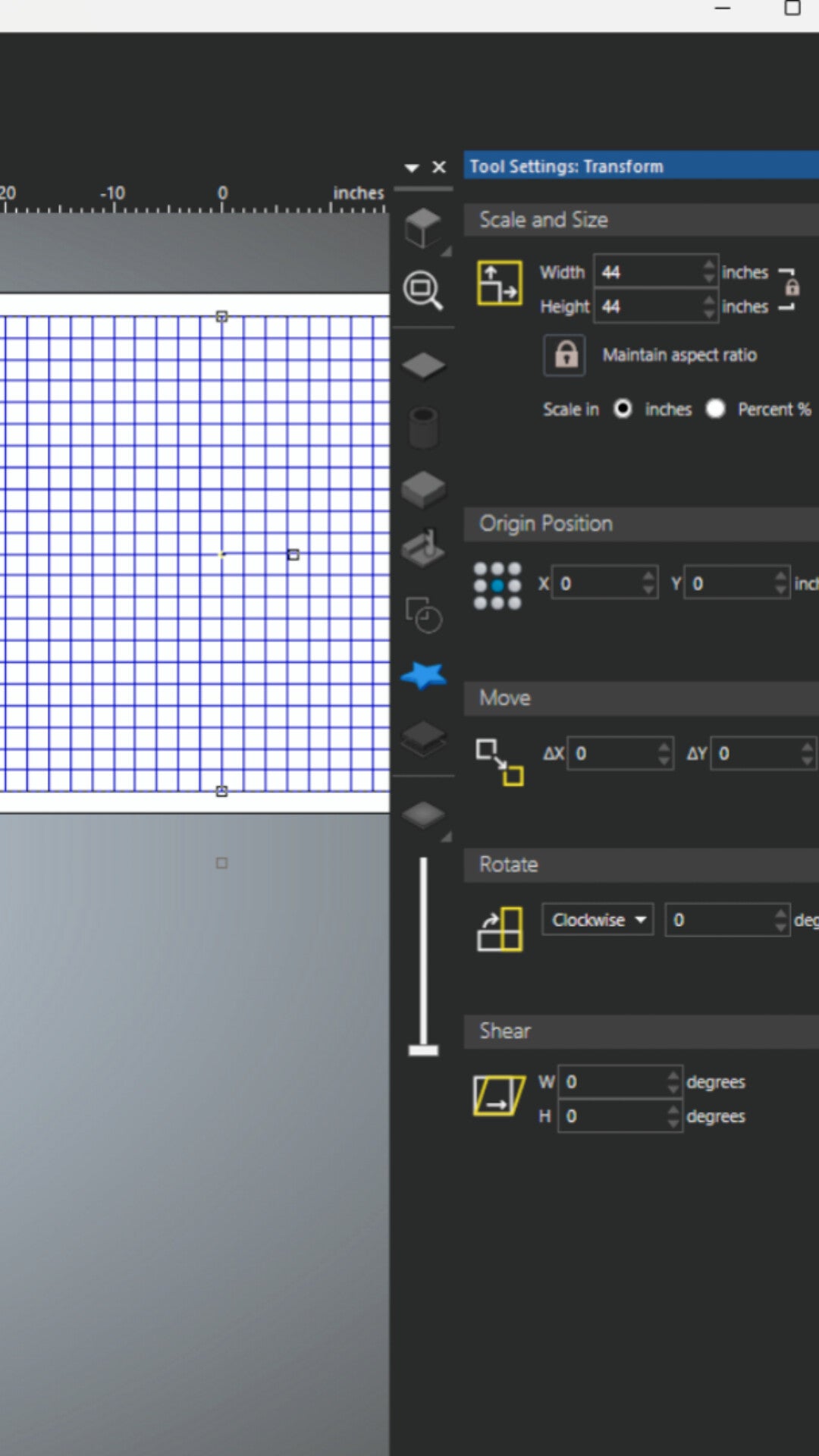Toggle the small width-height link lock
819x1456 pixels.
pyautogui.click(x=792, y=288)
